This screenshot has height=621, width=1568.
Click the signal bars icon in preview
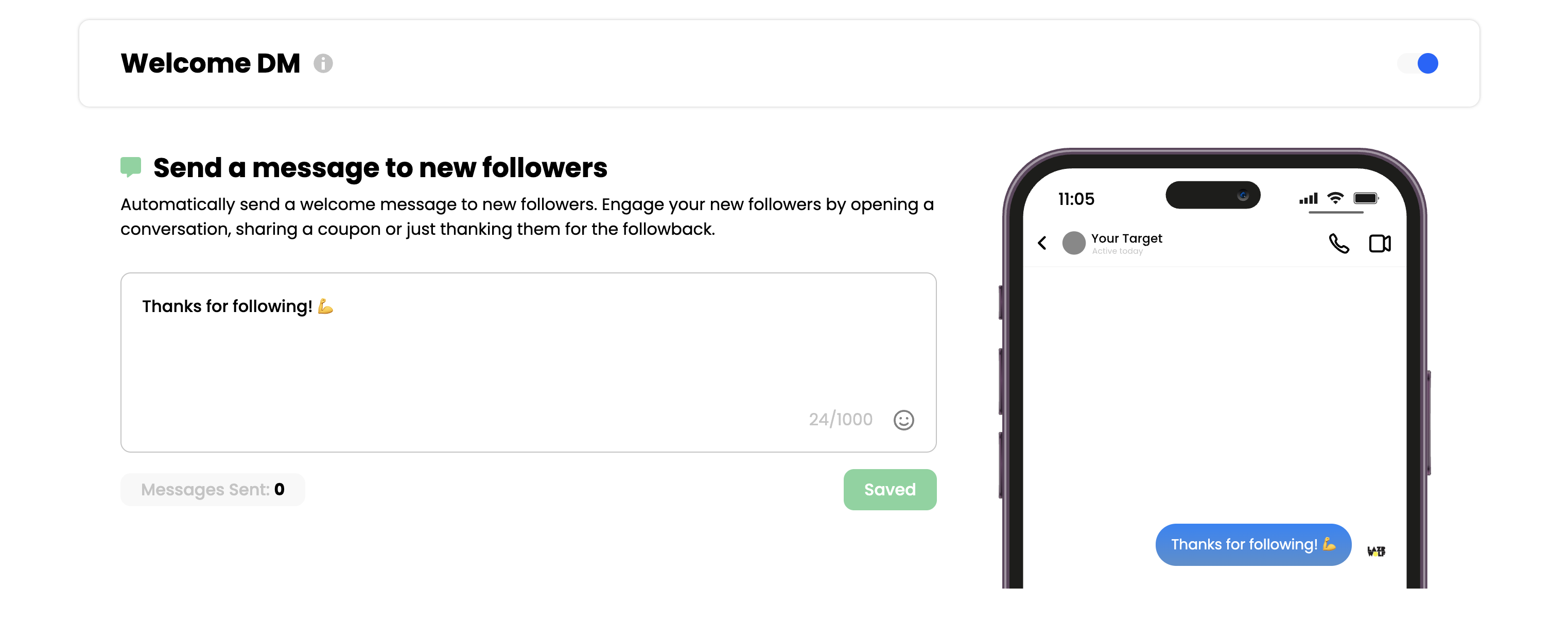pos(1308,198)
